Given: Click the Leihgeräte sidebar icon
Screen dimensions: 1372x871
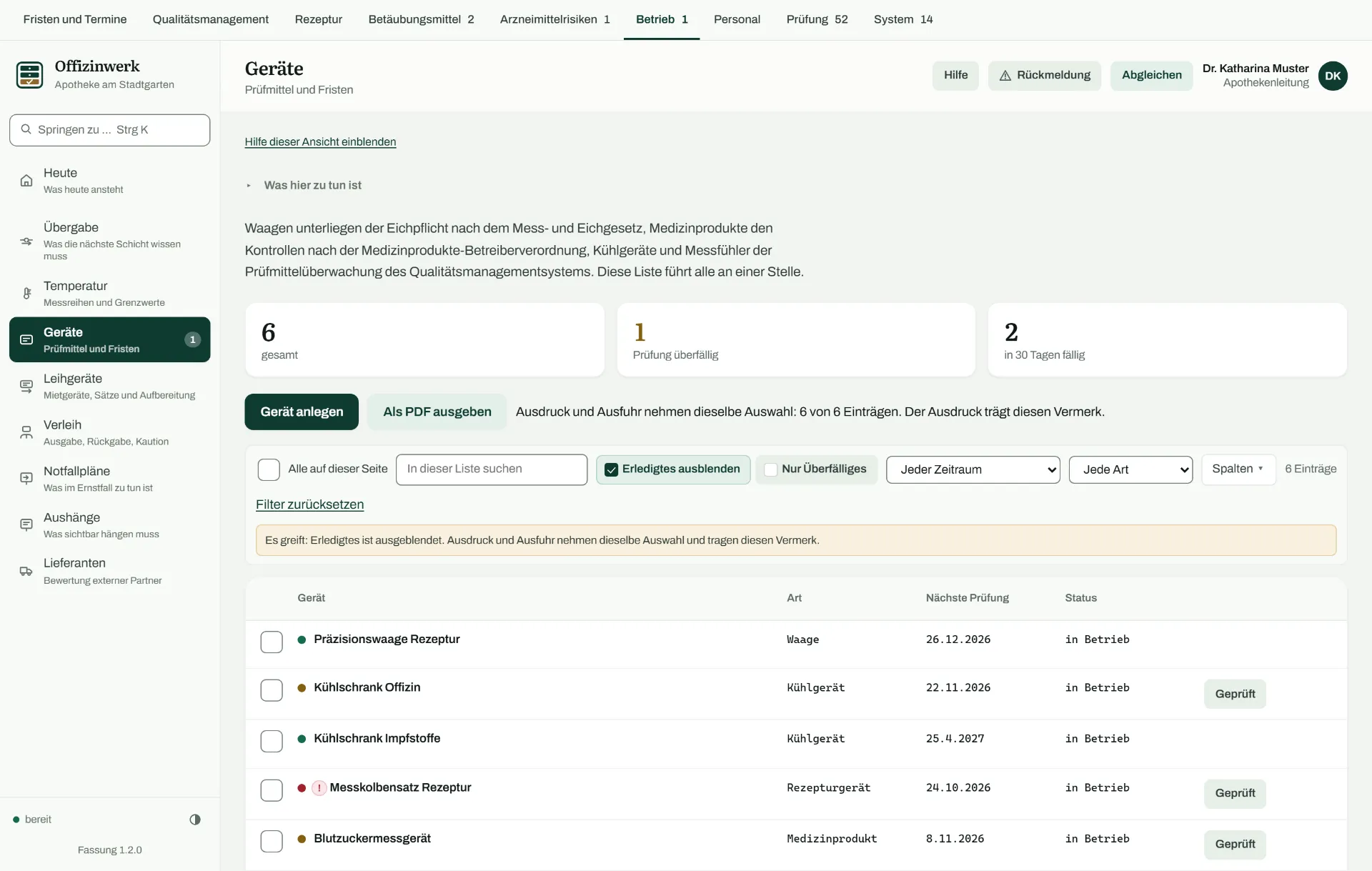Looking at the screenshot, I should coord(26,386).
